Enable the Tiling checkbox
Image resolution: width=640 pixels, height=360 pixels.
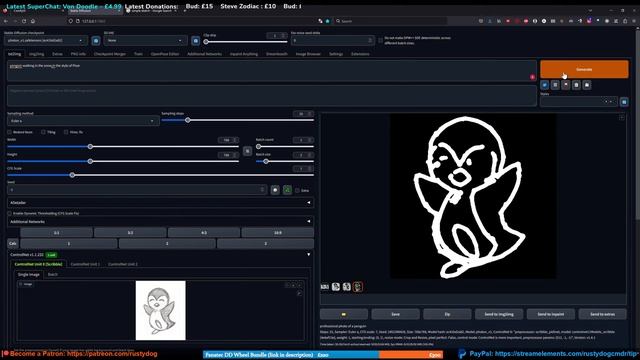[x=43, y=132]
